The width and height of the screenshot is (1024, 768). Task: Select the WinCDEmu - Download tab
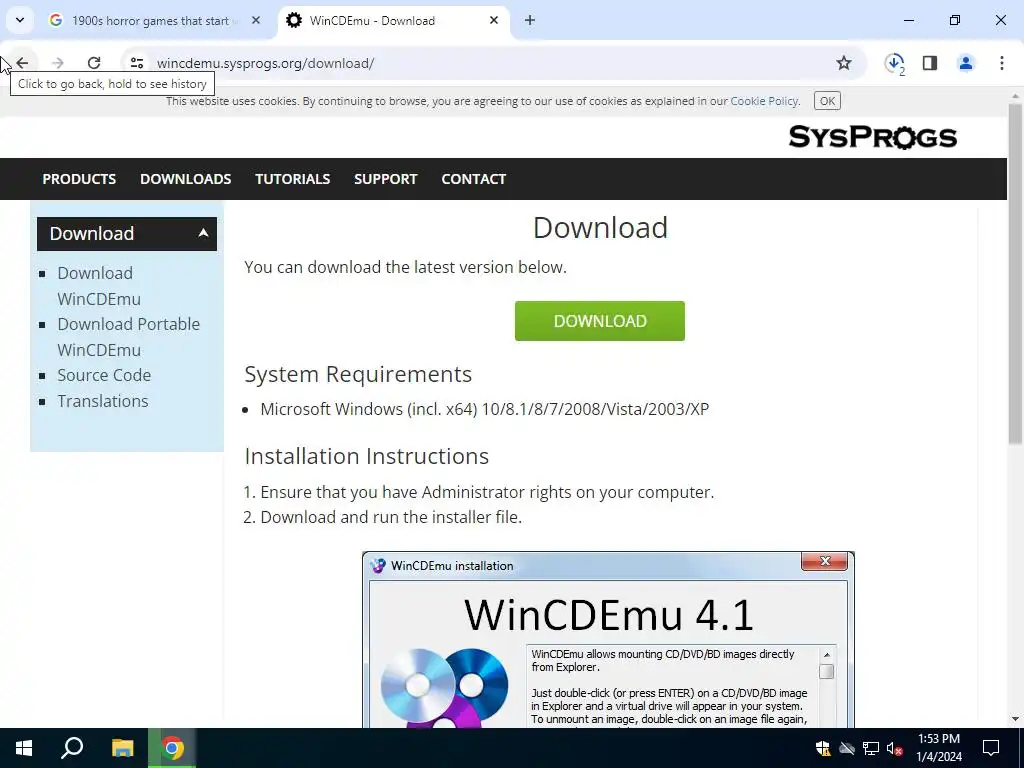pos(394,20)
